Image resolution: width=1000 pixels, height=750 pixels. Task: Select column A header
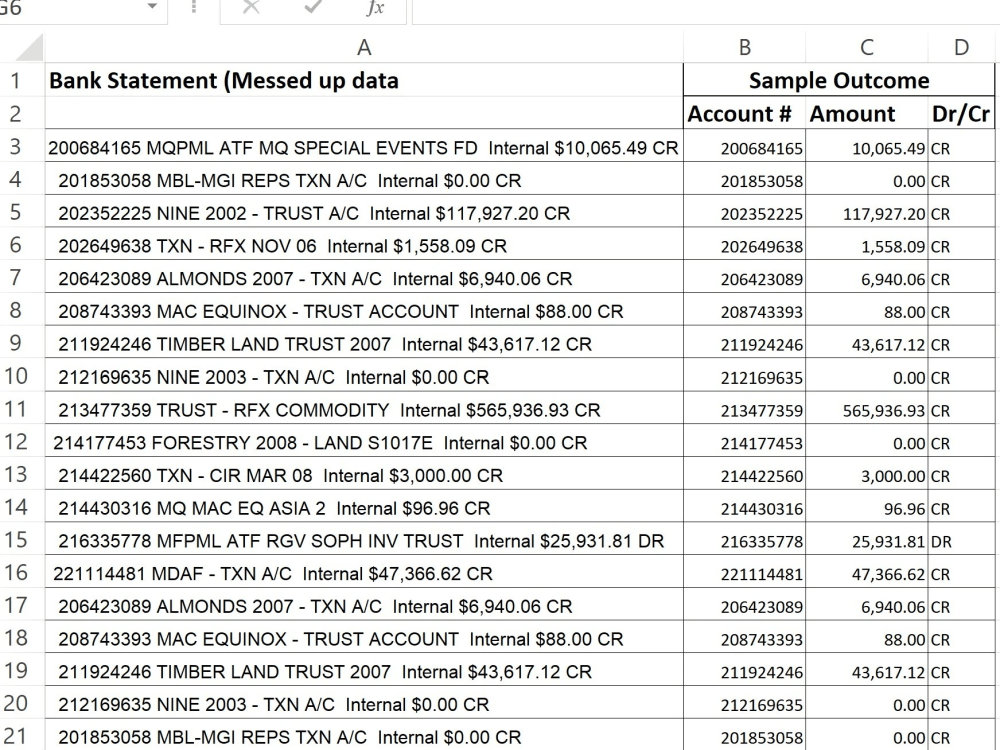click(364, 47)
